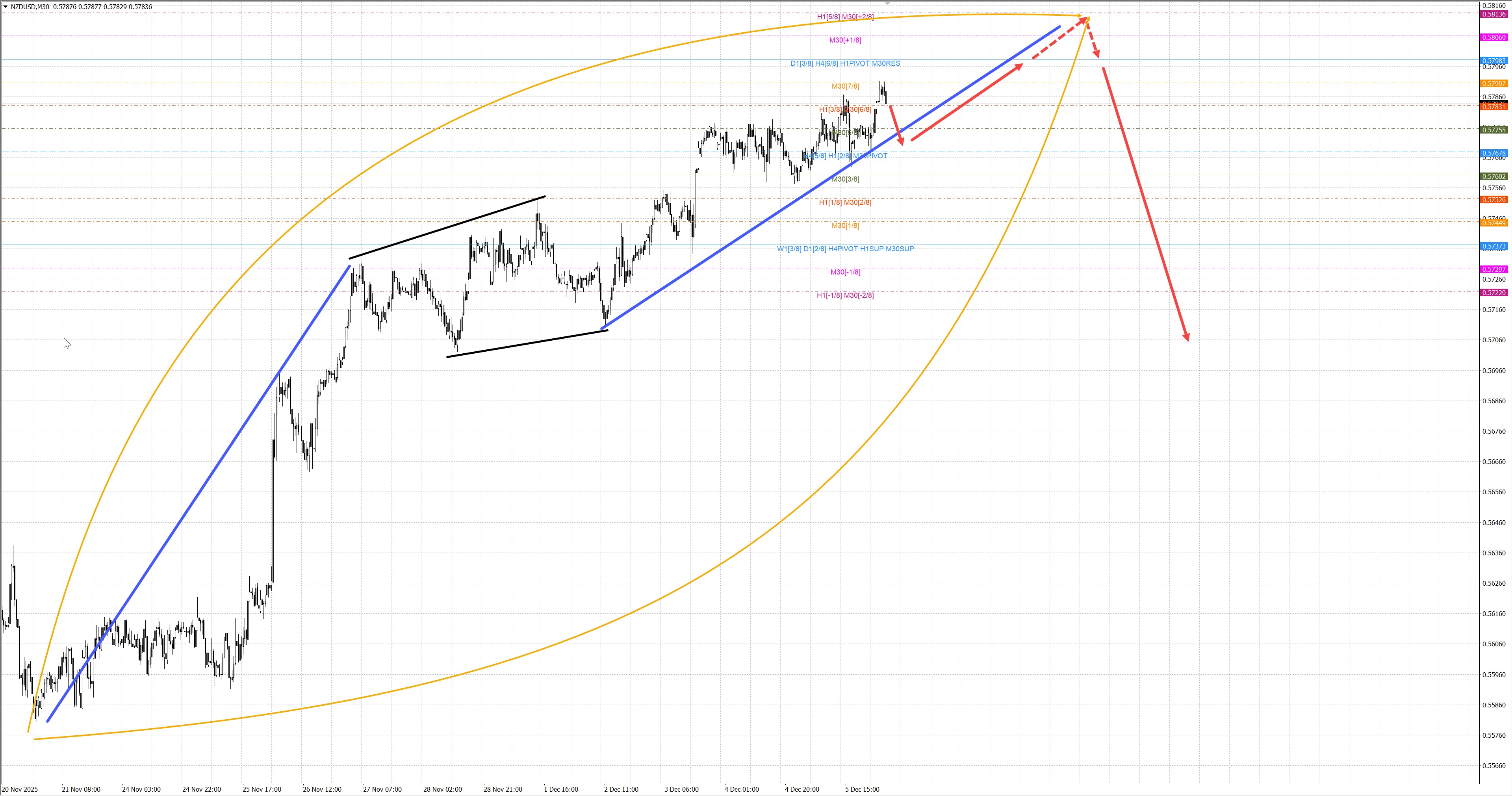Select the solid red upward arrow
1512x796 pixels.
tap(967, 103)
